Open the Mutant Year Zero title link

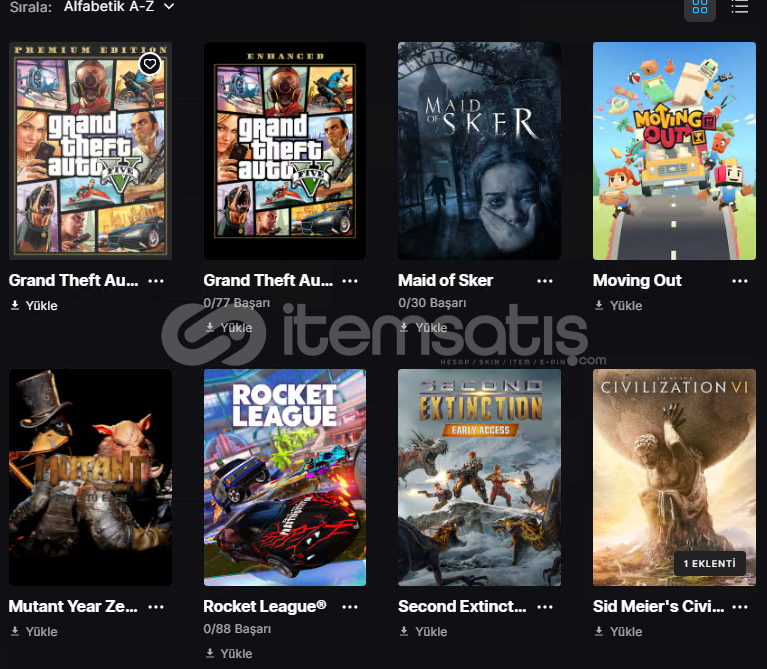pos(73,606)
